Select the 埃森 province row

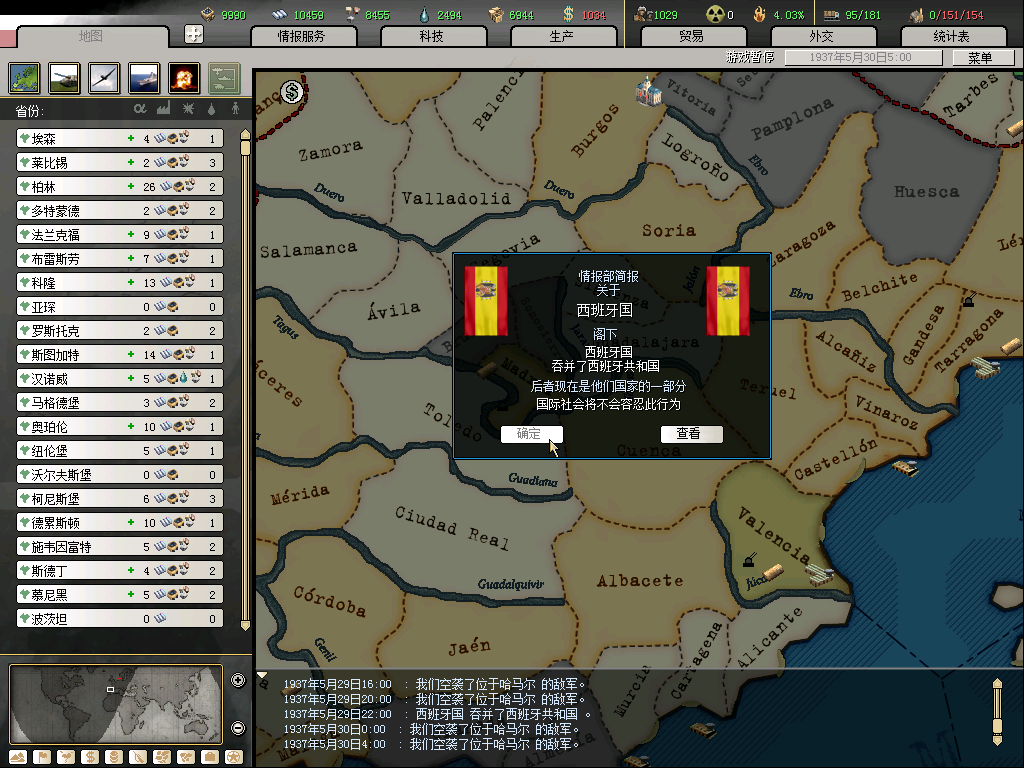120,138
